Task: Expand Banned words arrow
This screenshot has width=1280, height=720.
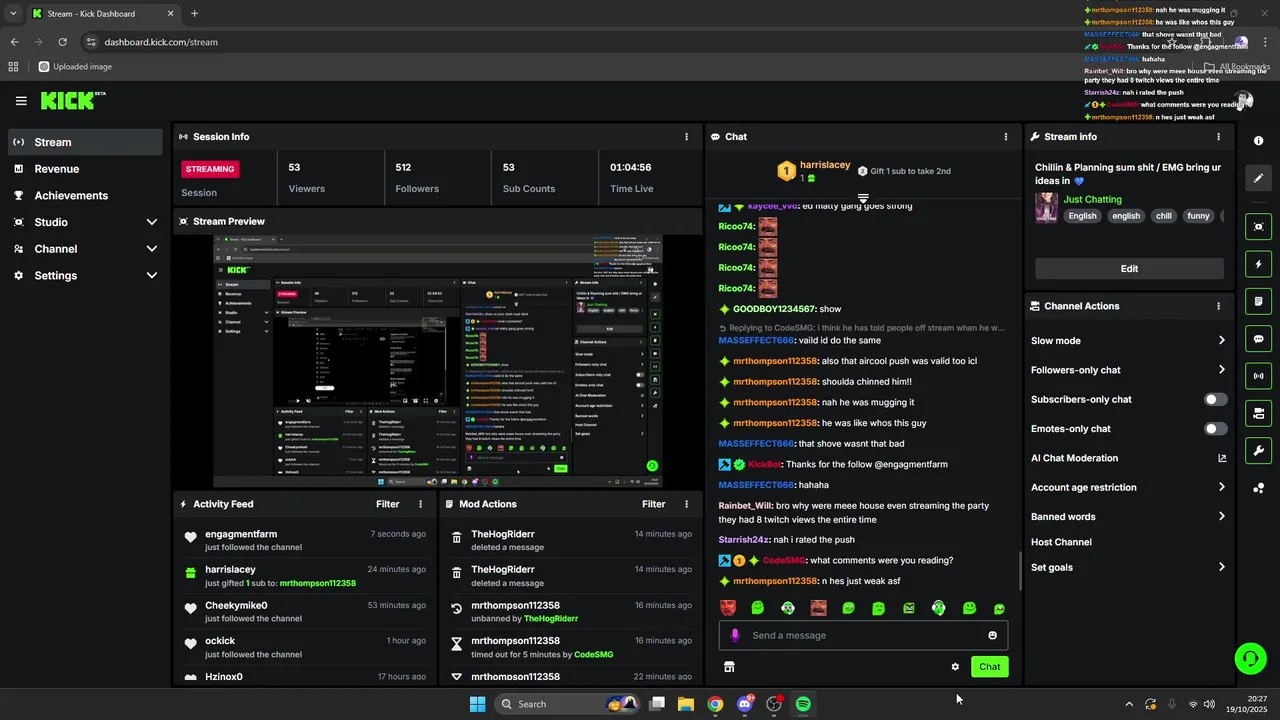Action: [x=1221, y=517]
